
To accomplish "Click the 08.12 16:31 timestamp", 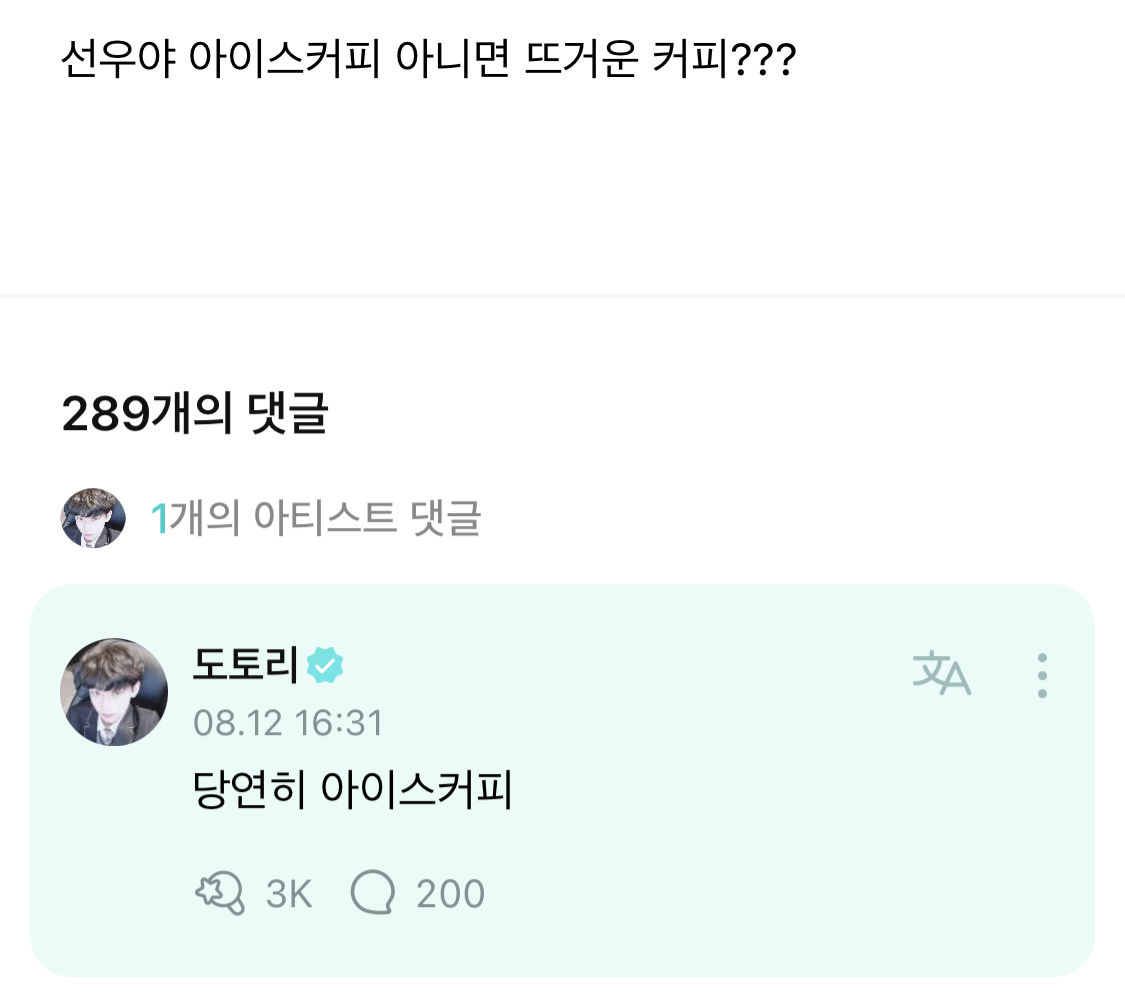I will [288, 723].
